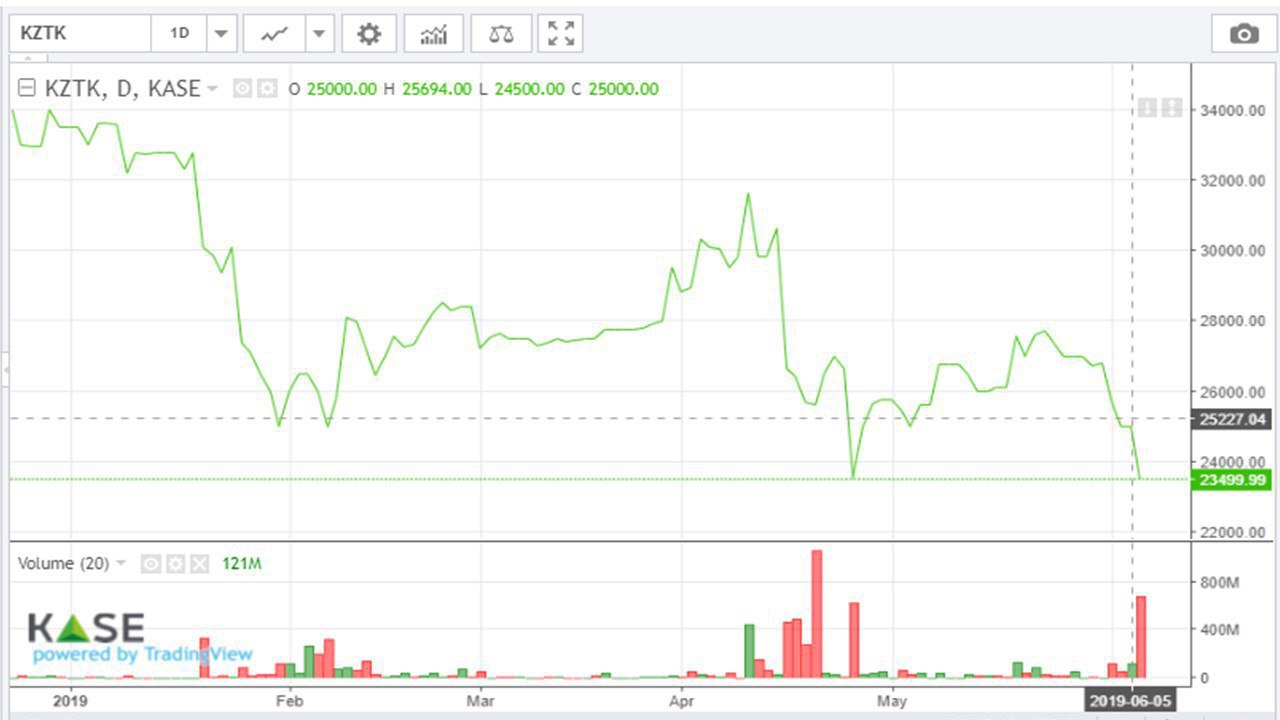Viewport: 1280px width, 720px height.
Task: Open the powered by TradingView link
Action: point(143,655)
